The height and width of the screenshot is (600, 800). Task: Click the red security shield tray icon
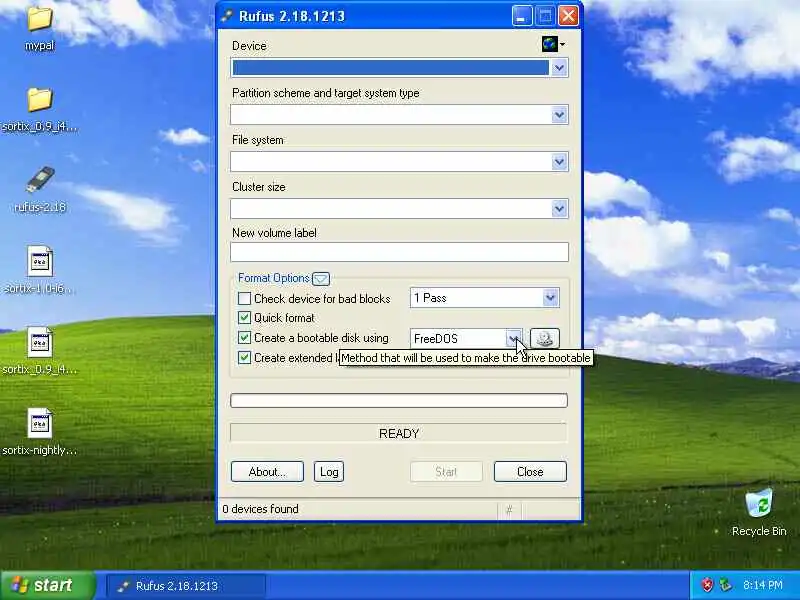coord(707,585)
